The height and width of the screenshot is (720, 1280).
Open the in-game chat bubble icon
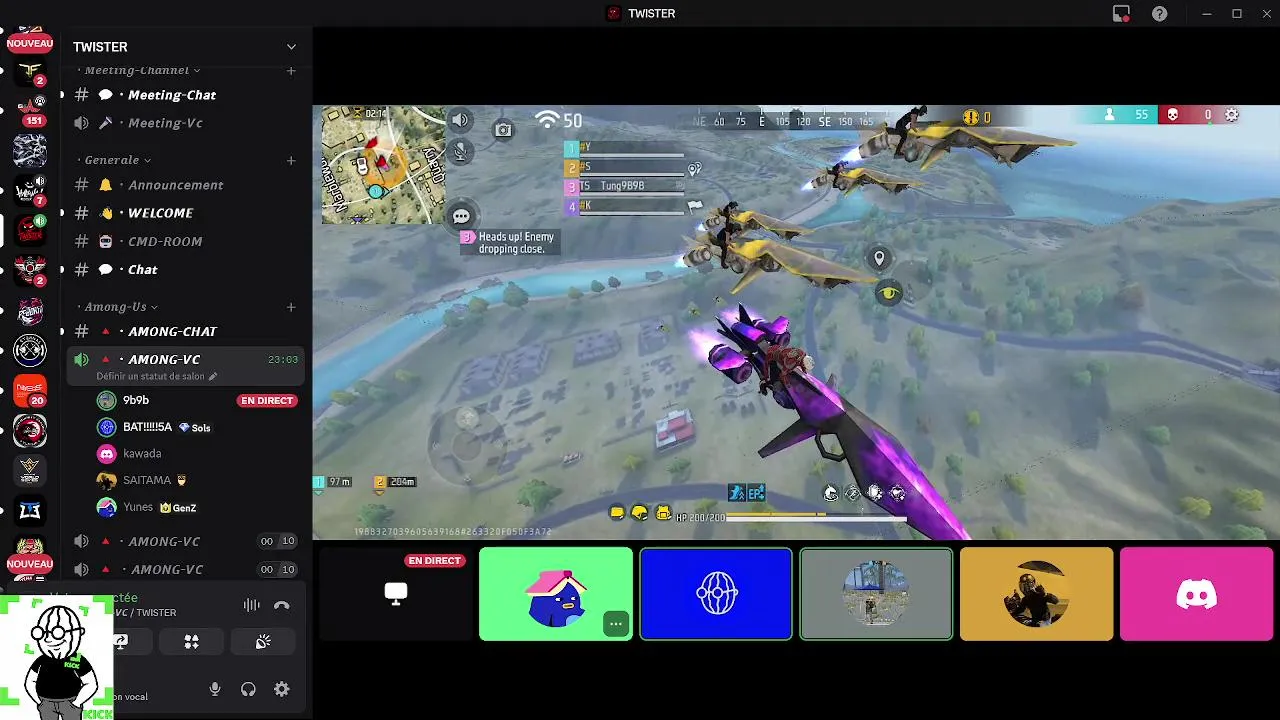[x=461, y=216]
